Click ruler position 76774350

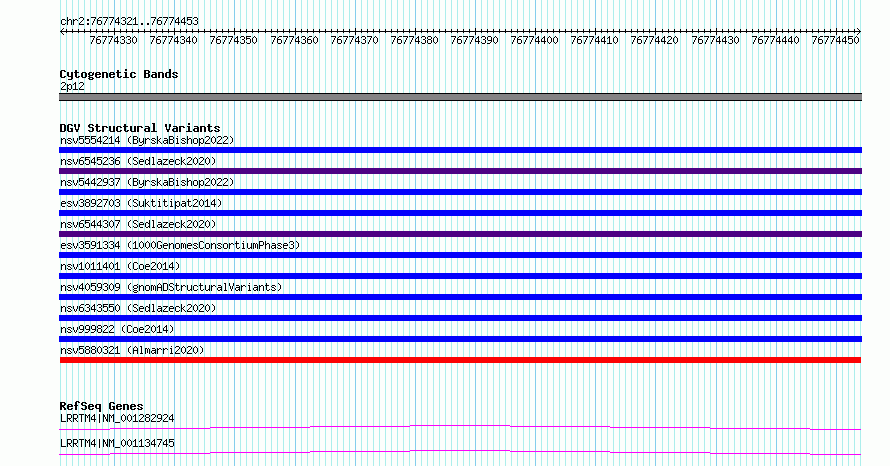233,40
